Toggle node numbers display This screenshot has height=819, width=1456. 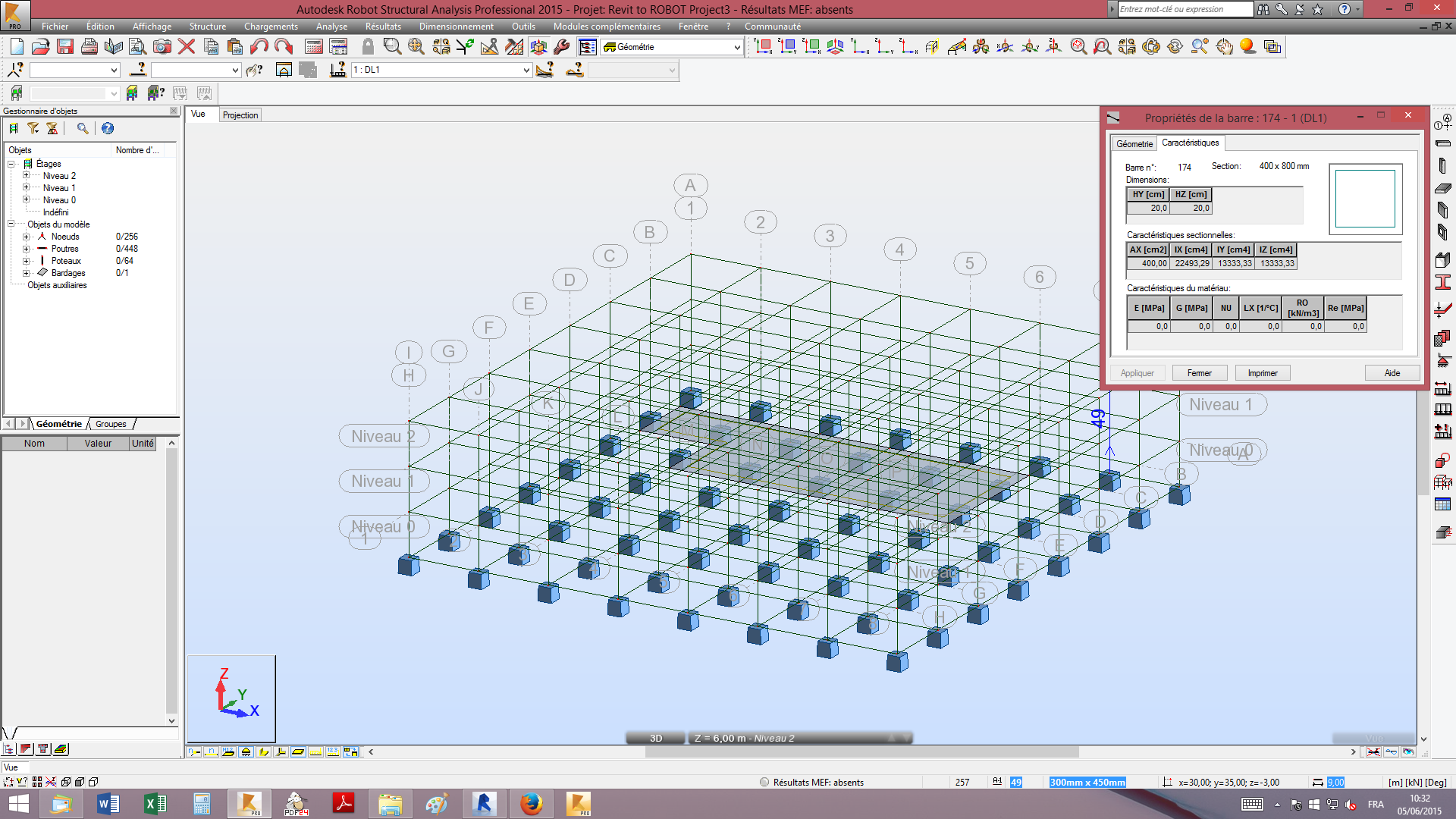click(193, 752)
